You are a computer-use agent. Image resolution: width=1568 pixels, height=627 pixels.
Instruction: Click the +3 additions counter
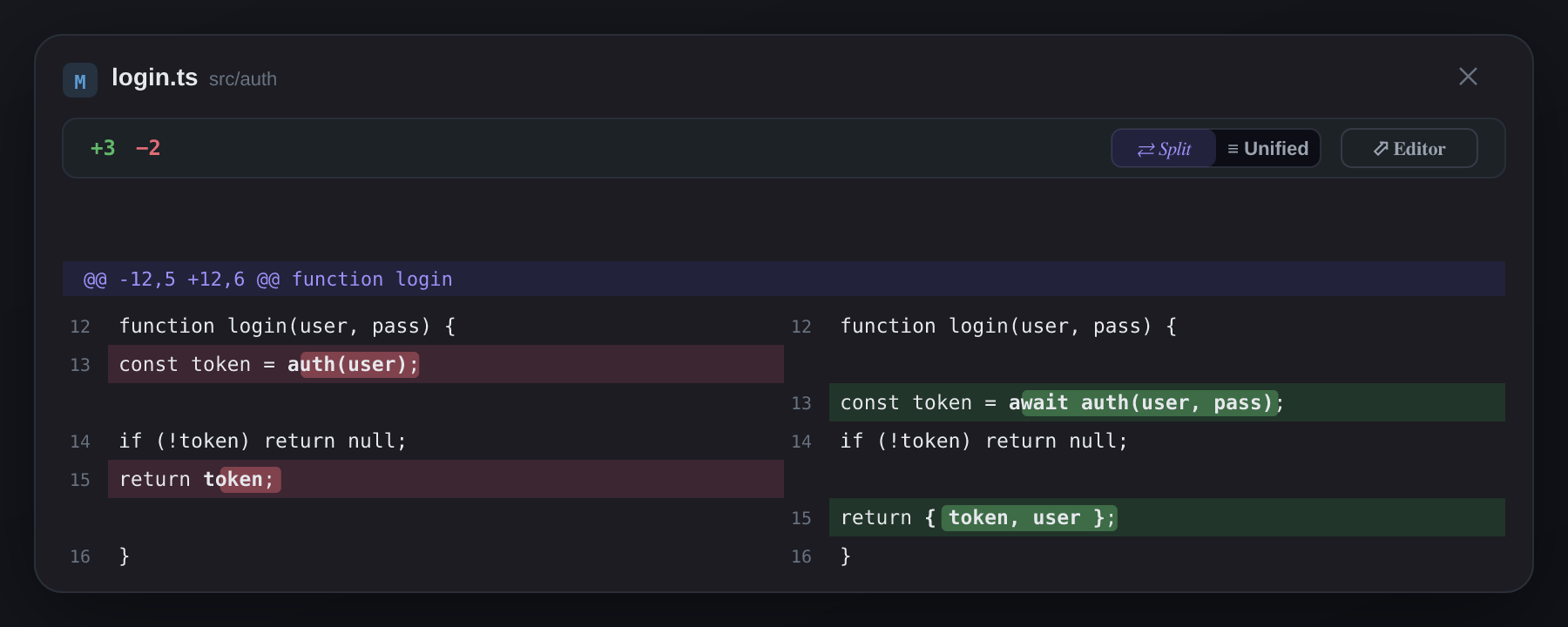point(103,148)
